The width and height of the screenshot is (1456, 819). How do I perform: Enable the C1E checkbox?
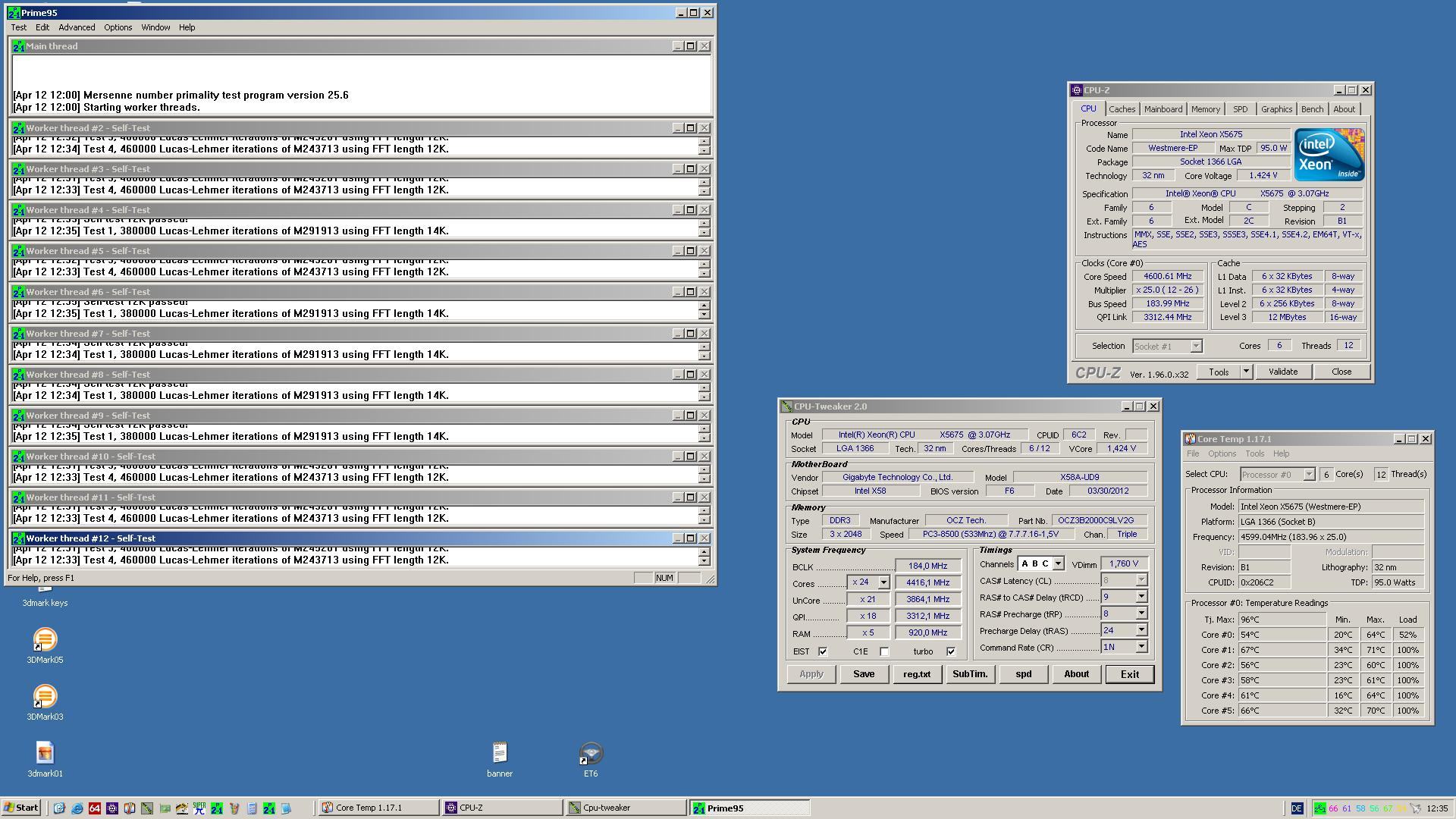pos(884,651)
